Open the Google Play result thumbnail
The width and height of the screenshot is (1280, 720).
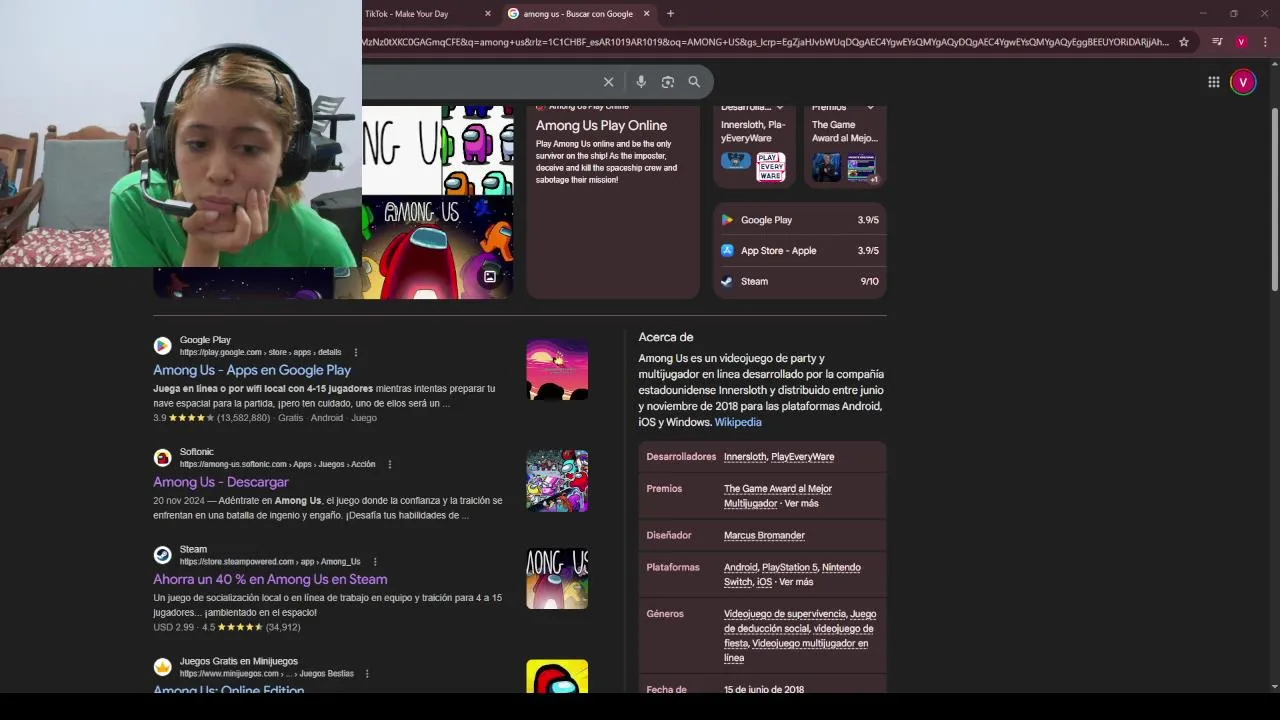click(557, 370)
